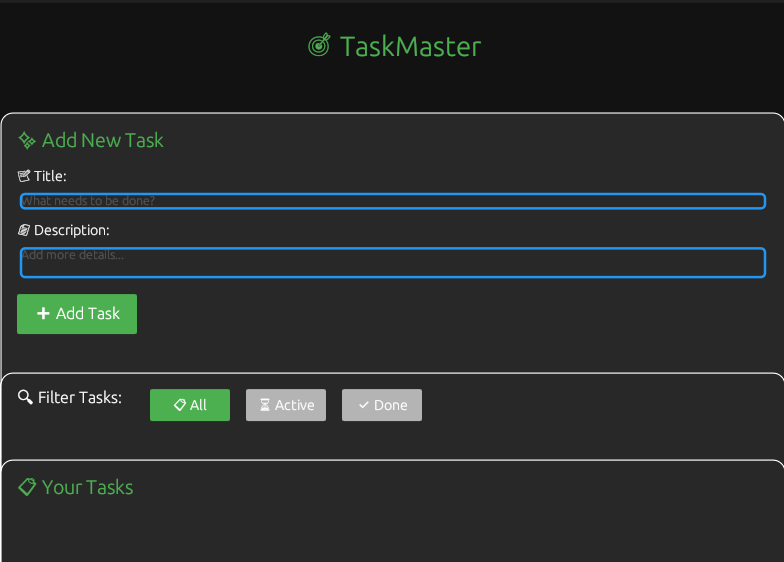Click the magnifier icon beside Filter Tasks
Viewport: 784px width, 562px height.
point(26,398)
